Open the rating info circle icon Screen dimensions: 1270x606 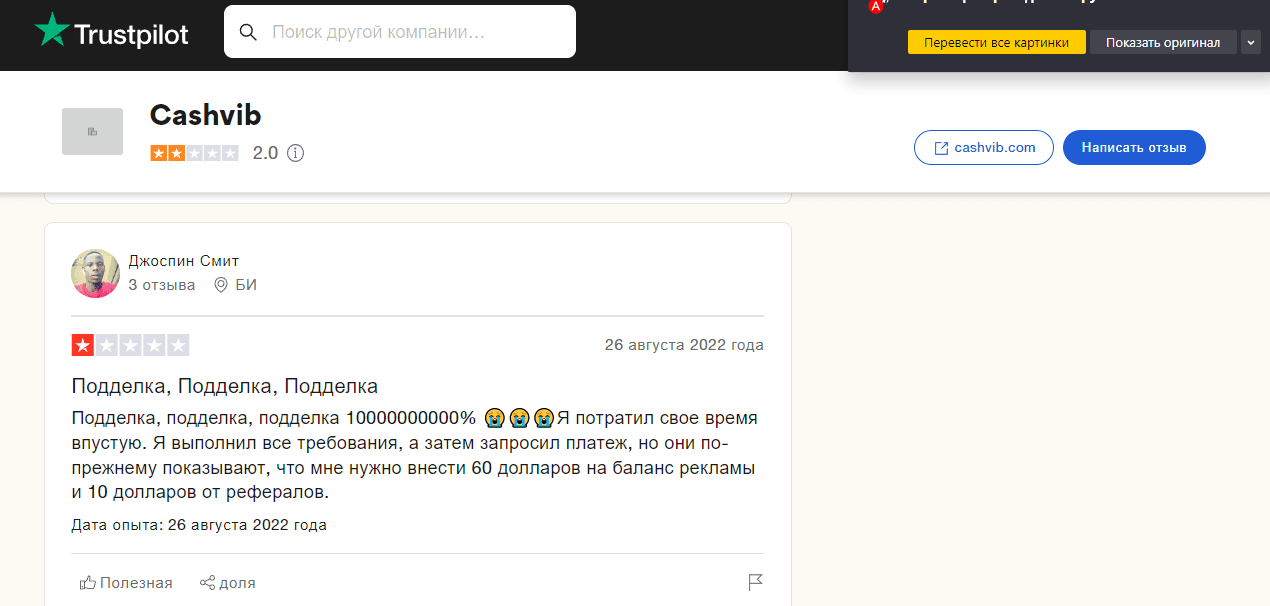(295, 153)
